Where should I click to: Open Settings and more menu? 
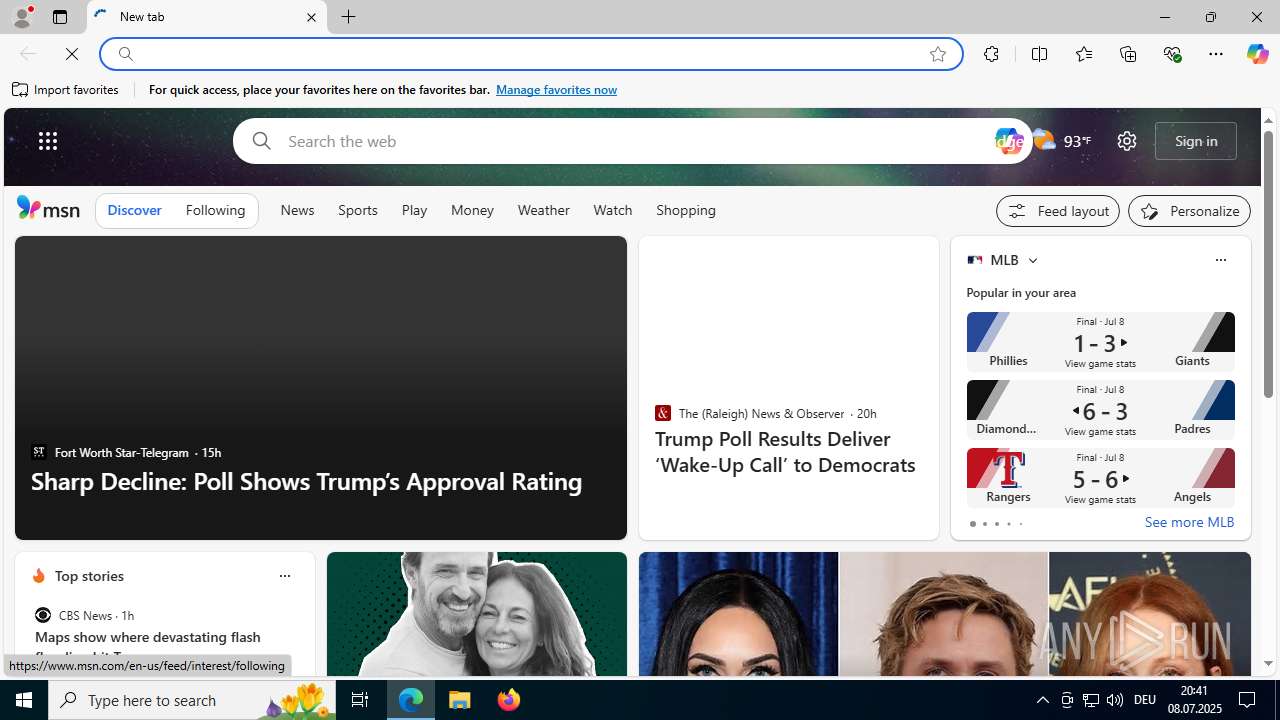(1216, 54)
